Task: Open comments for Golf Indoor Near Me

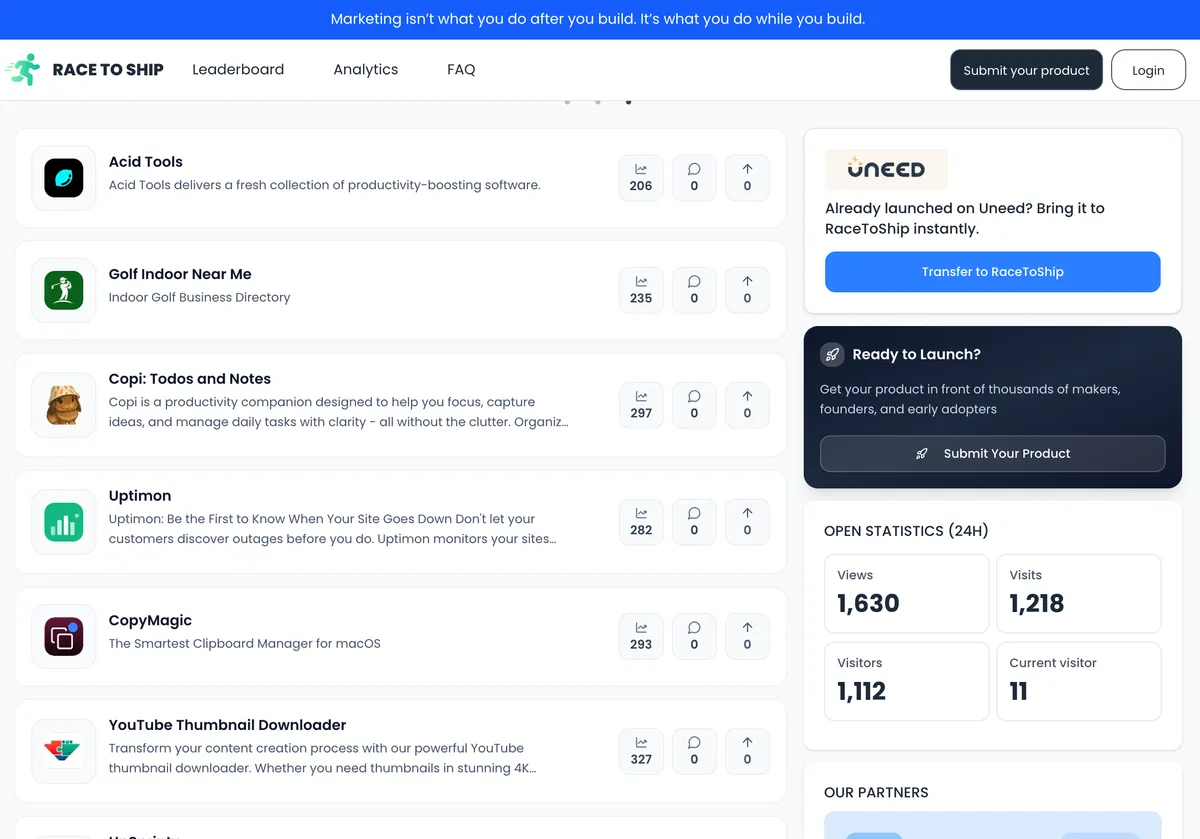Action: point(694,290)
